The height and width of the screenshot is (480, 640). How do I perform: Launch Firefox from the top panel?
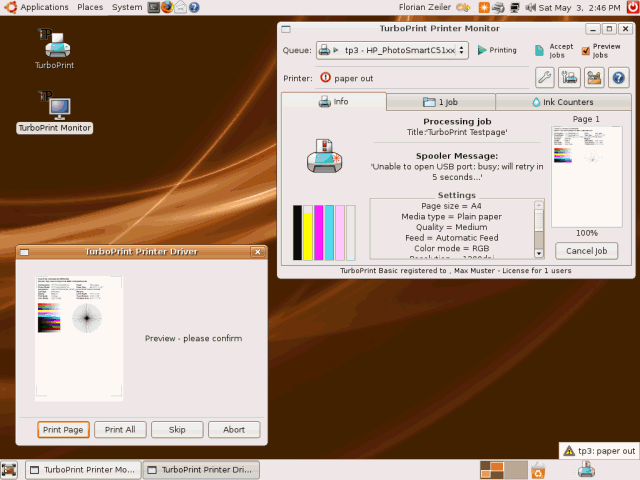(167, 7)
